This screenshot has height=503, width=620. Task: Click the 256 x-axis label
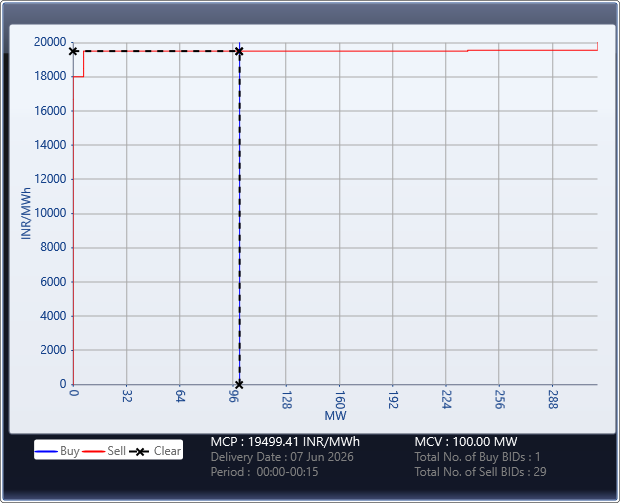click(499, 400)
